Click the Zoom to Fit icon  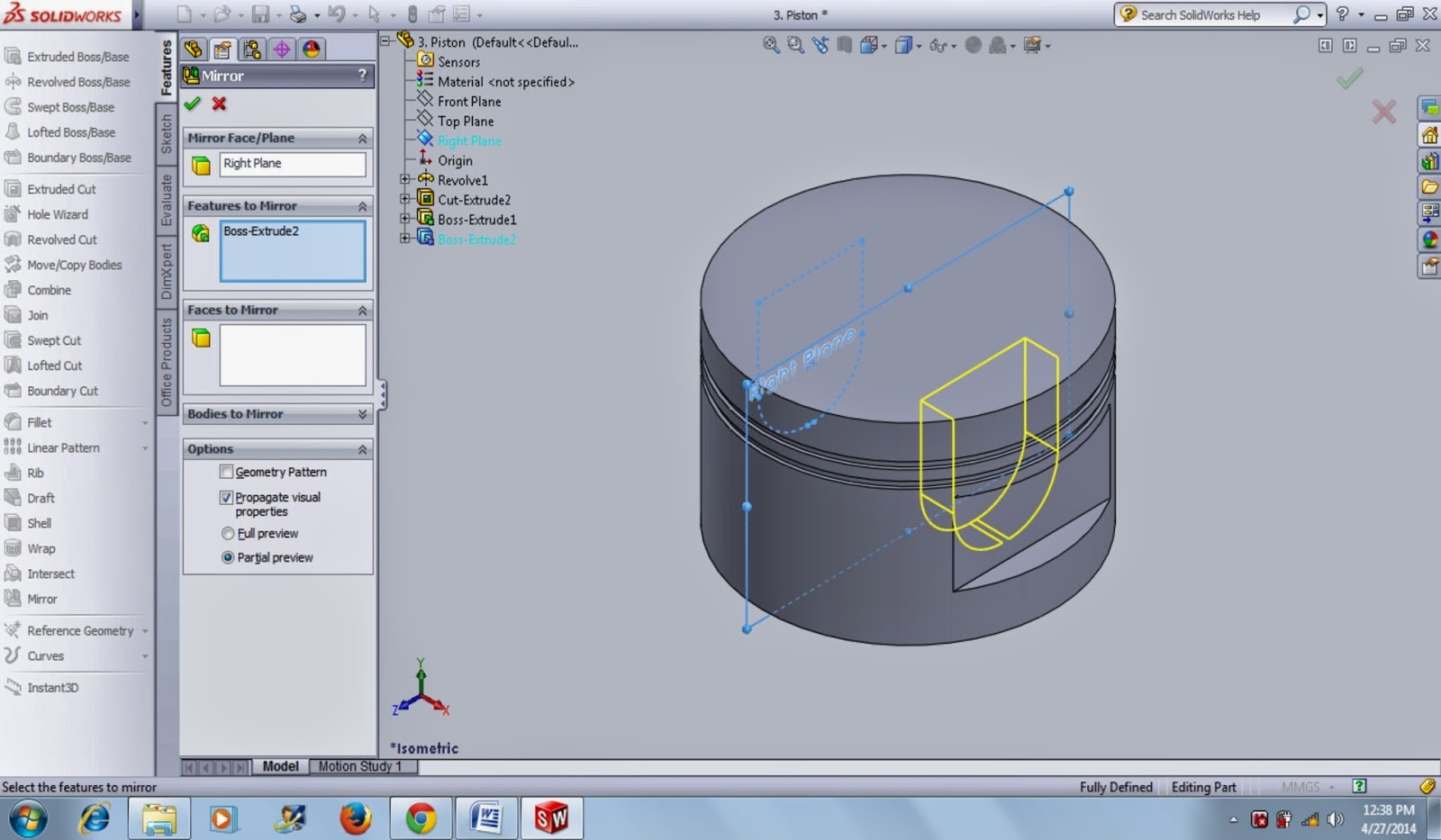click(x=770, y=45)
